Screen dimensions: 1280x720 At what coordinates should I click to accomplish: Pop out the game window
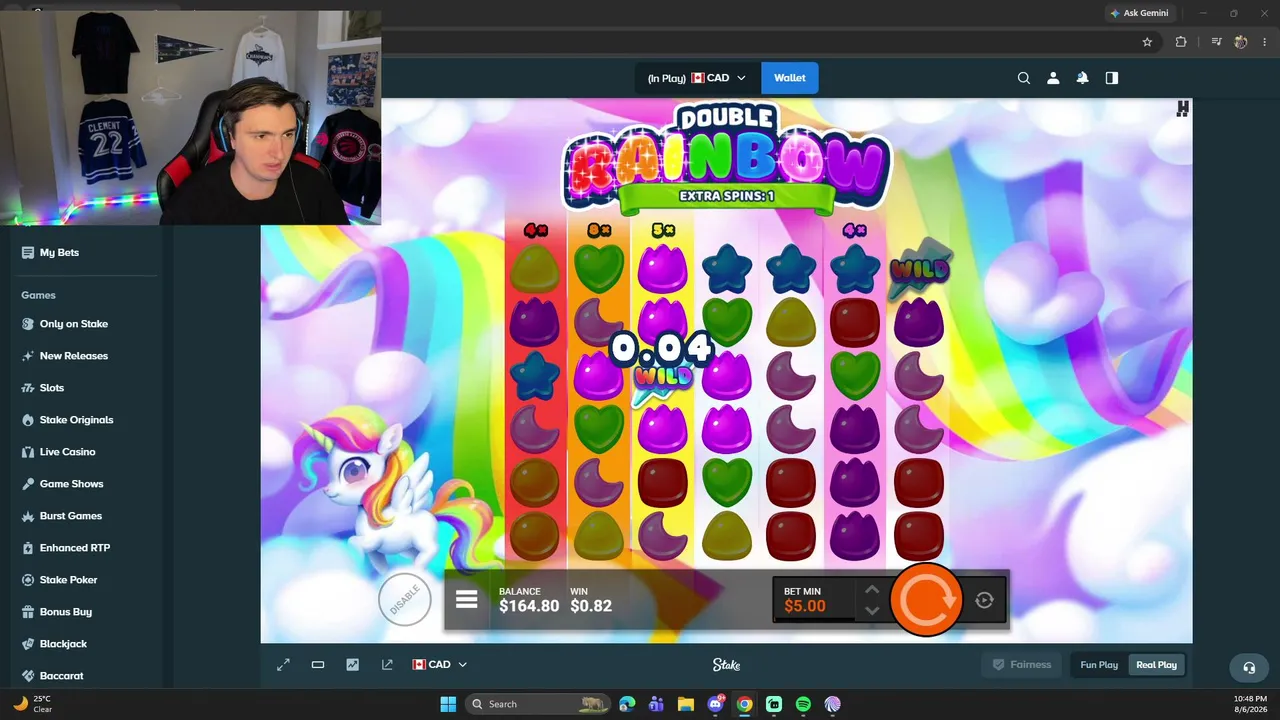pyautogui.click(x=387, y=664)
